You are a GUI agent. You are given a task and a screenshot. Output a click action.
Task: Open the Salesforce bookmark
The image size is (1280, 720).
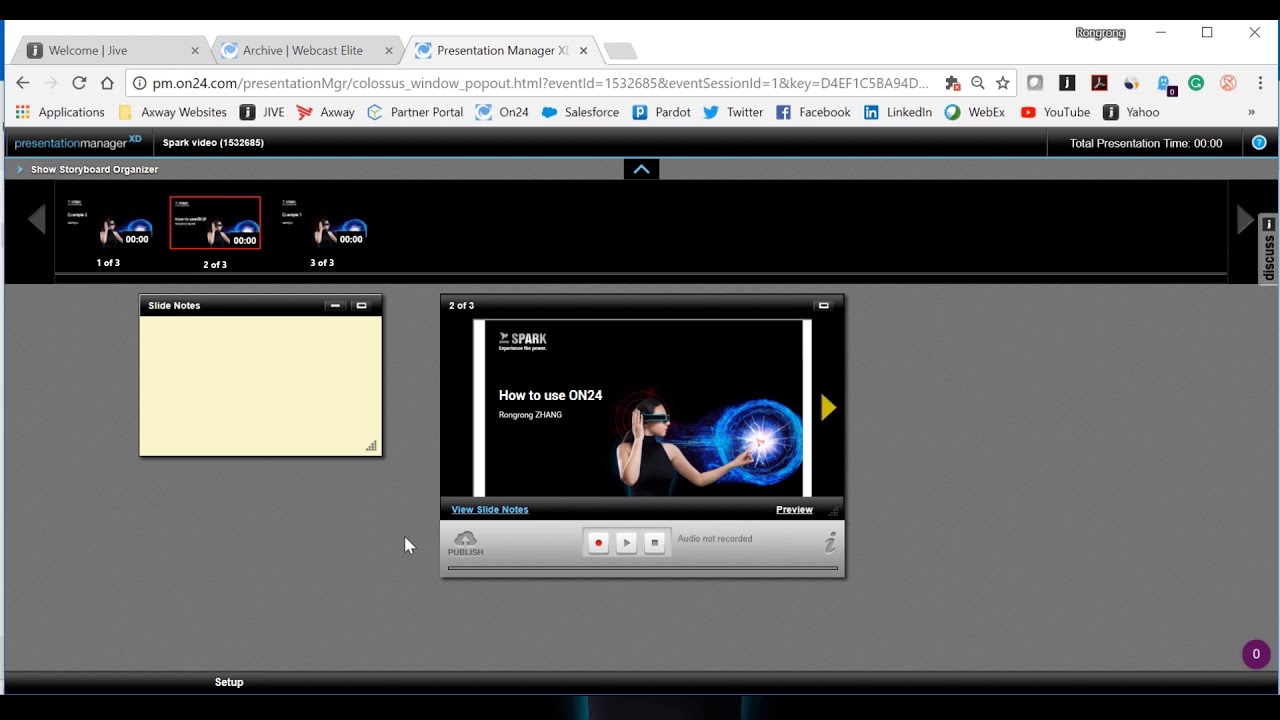(x=580, y=112)
